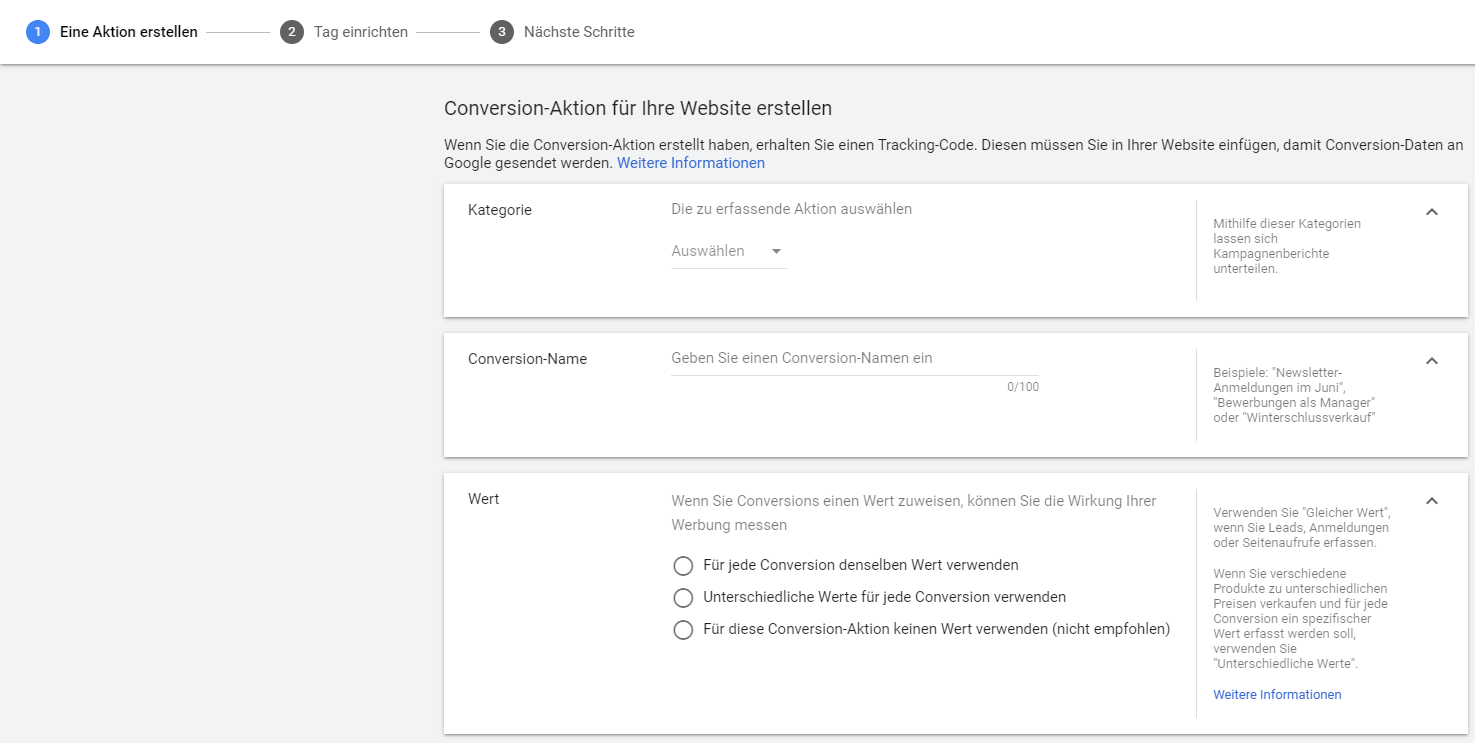Click the step 2 circle icon

click(292, 32)
